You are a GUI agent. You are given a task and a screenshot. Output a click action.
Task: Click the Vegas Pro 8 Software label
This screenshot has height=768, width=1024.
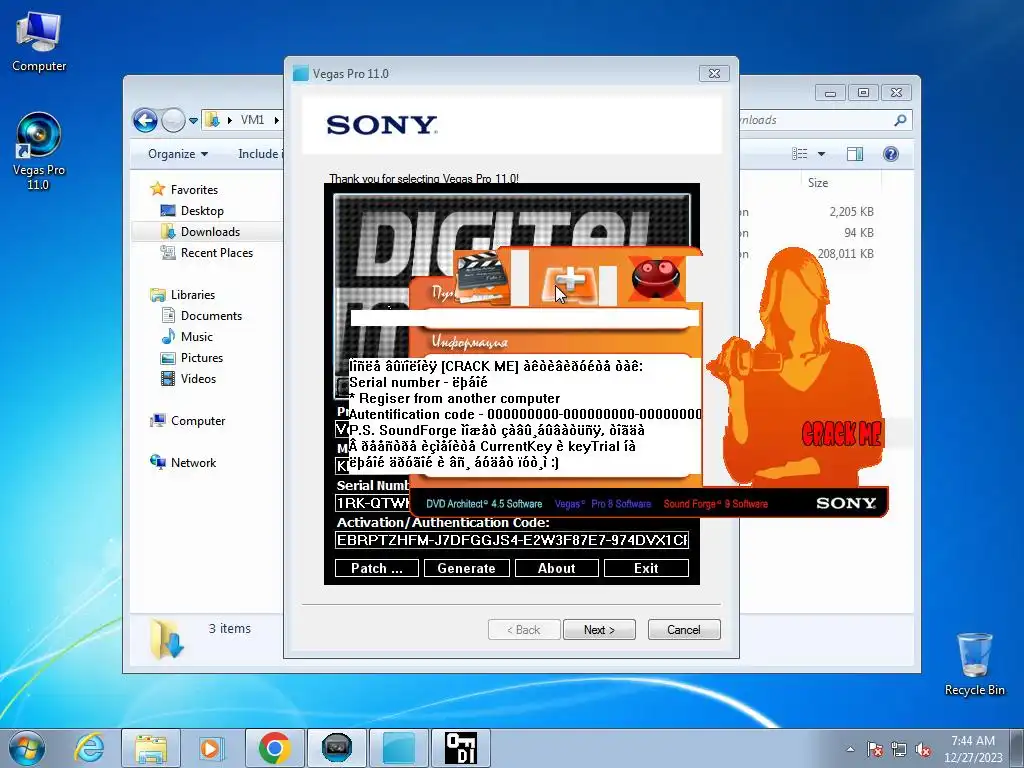[x=602, y=504]
